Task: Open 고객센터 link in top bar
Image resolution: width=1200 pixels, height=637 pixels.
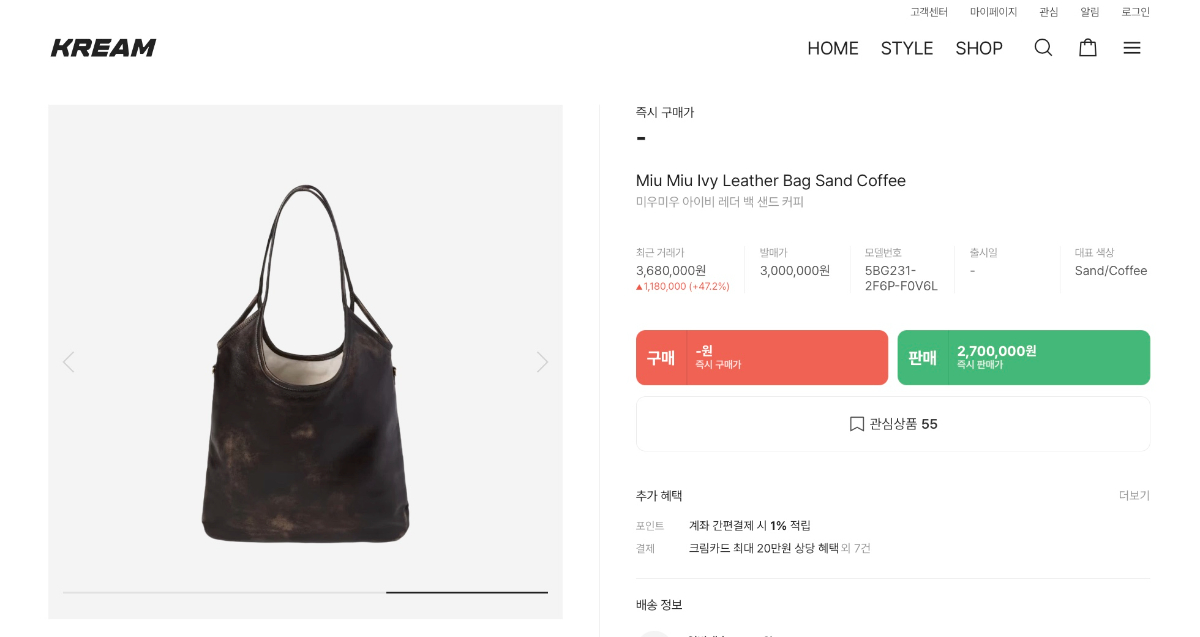Action: [929, 12]
